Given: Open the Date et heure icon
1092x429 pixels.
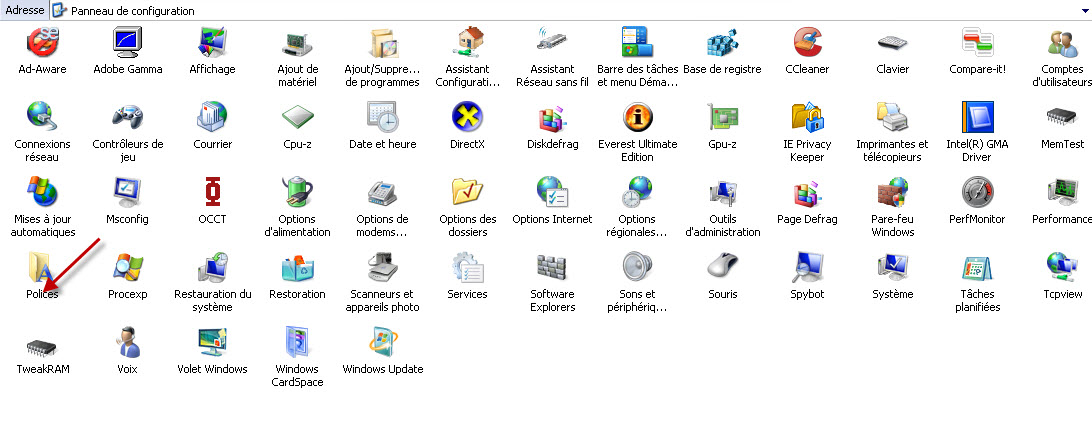Looking at the screenshot, I should tap(382, 120).
